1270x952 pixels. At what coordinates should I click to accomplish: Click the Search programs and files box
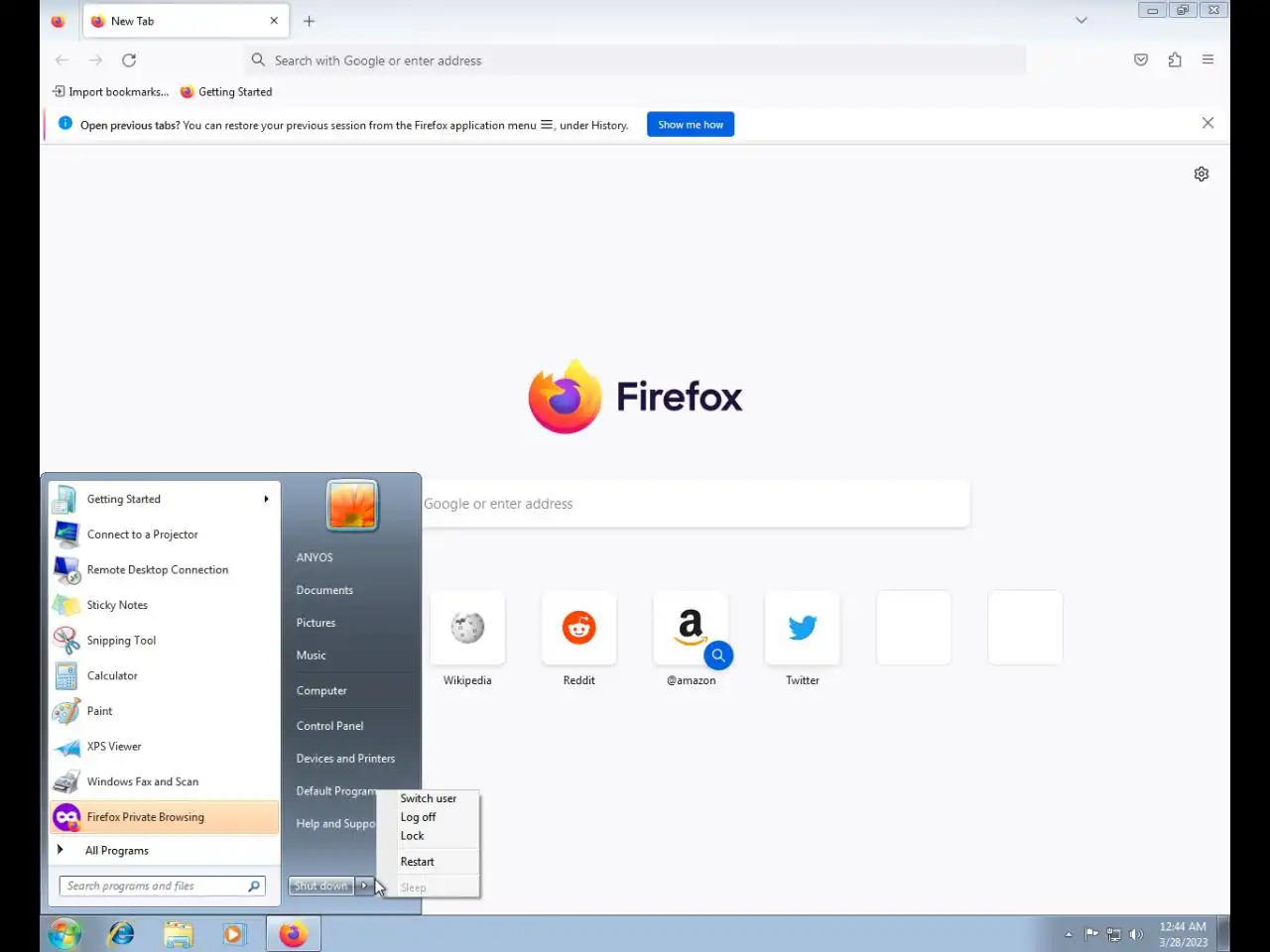click(x=162, y=886)
